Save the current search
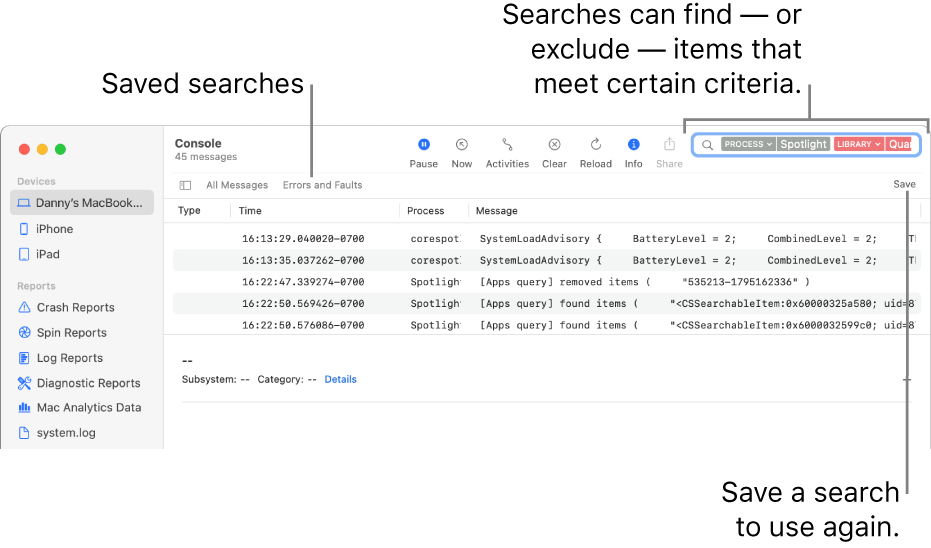The image size is (931, 548). click(x=904, y=184)
